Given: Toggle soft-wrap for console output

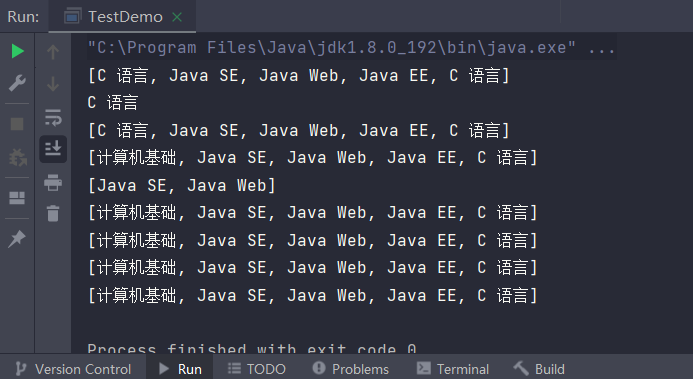Looking at the screenshot, I should click(53, 117).
